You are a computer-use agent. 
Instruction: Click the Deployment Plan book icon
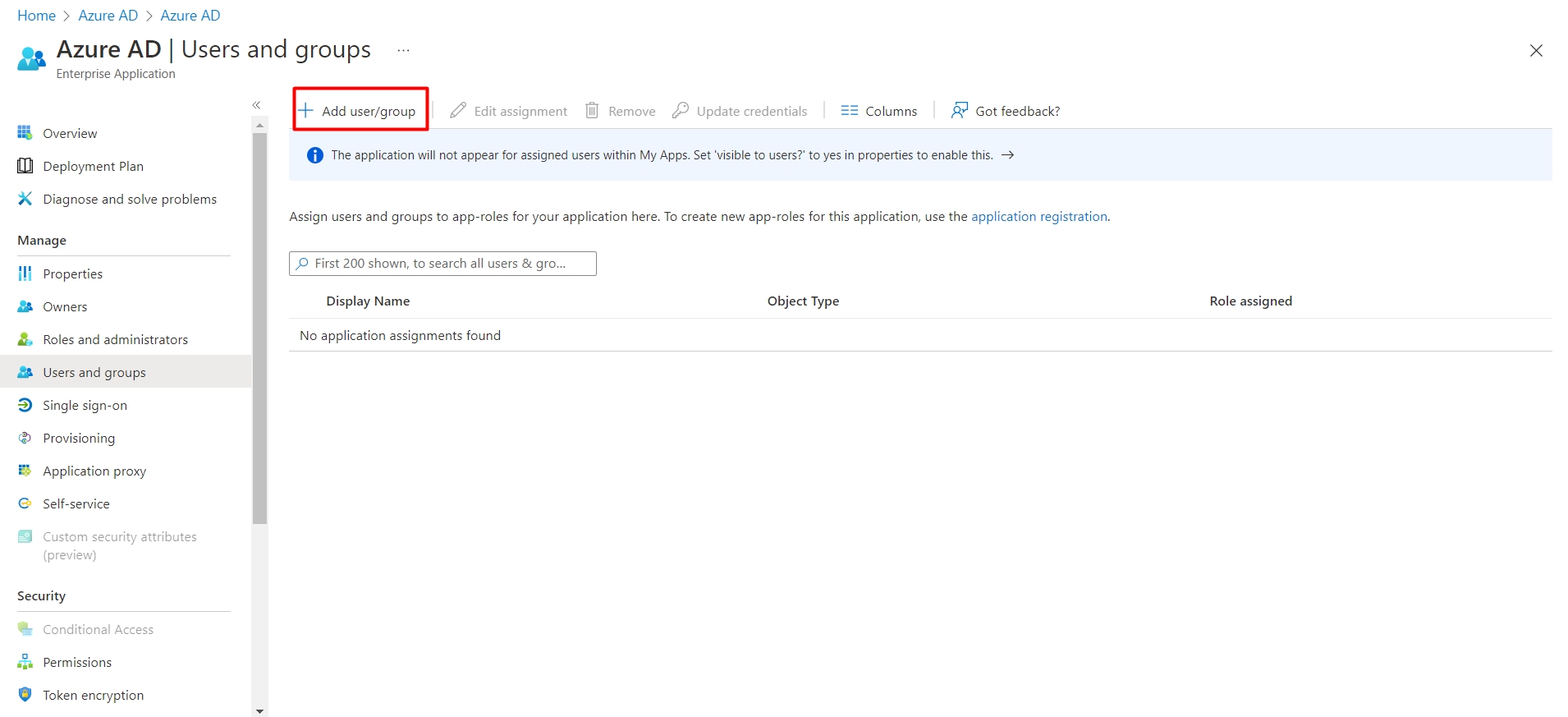point(25,165)
